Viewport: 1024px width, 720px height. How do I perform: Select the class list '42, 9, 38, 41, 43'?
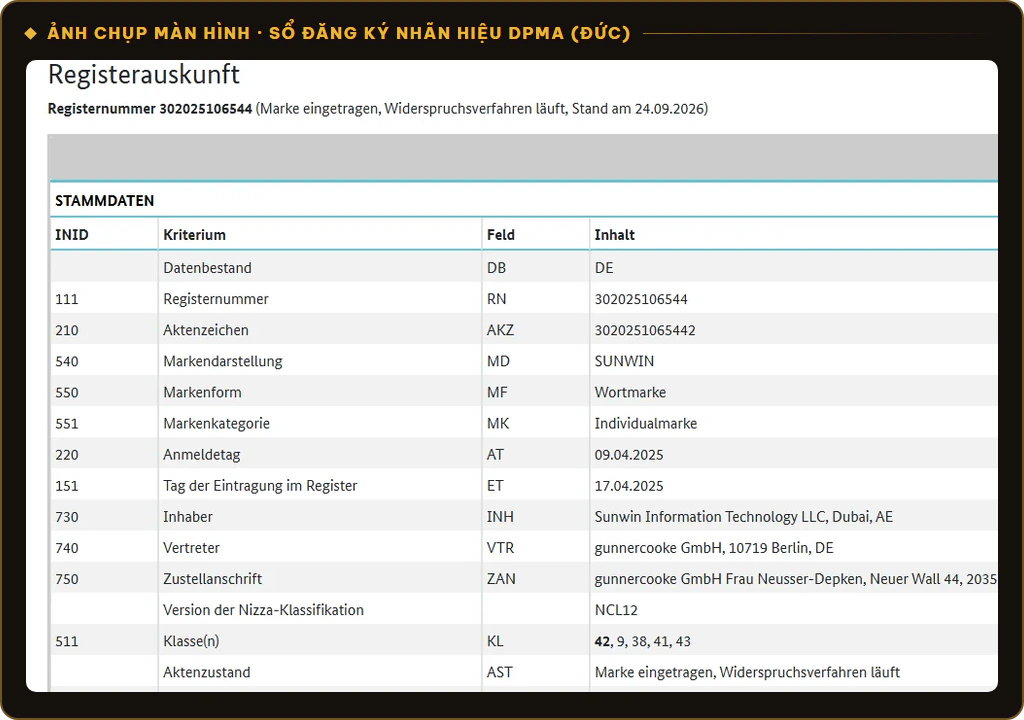click(643, 642)
